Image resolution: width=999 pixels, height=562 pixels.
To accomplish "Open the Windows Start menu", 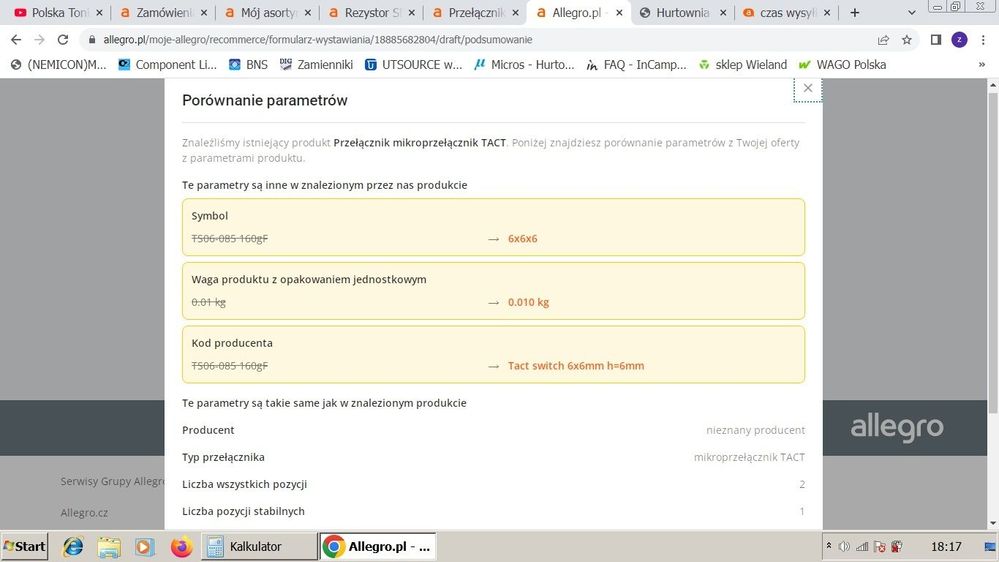I will click(24, 546).
